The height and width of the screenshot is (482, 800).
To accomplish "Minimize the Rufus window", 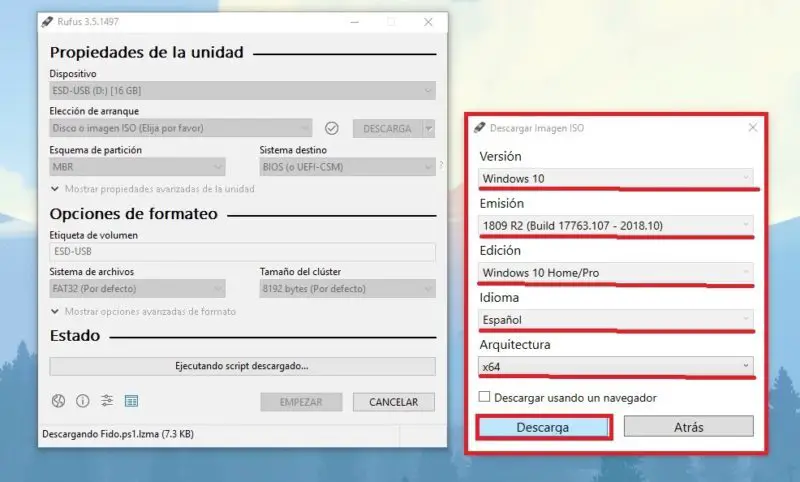I will (x=355, y=22).
